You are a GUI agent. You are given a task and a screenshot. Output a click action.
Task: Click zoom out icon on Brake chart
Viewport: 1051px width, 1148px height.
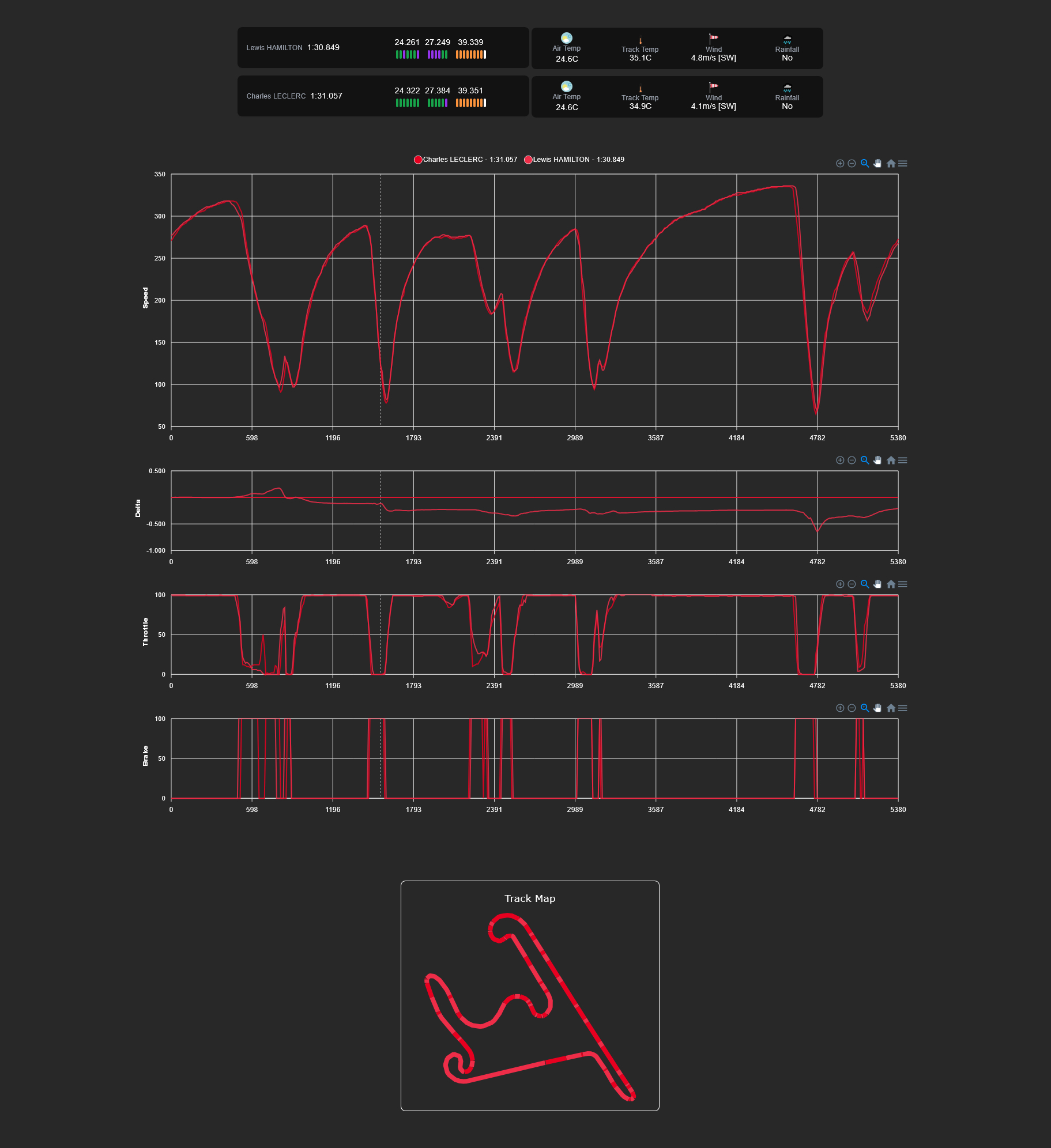coord(852,708)
